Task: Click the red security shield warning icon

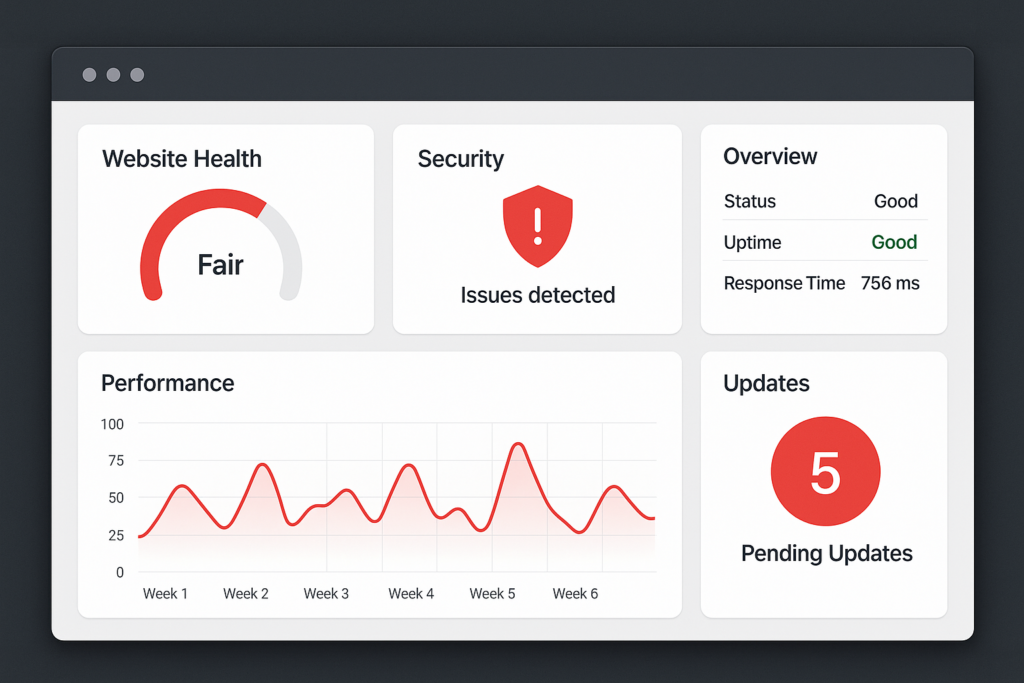Action: (x=537, y=226)
